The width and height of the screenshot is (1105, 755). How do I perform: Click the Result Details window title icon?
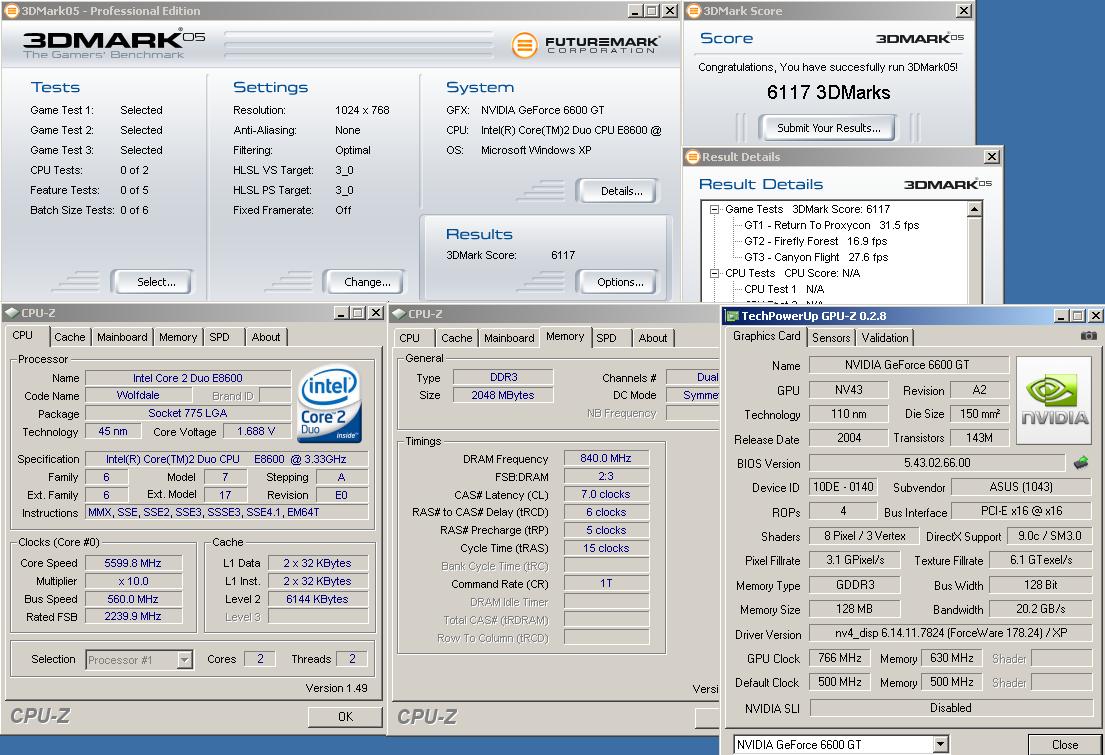[693, 156]
